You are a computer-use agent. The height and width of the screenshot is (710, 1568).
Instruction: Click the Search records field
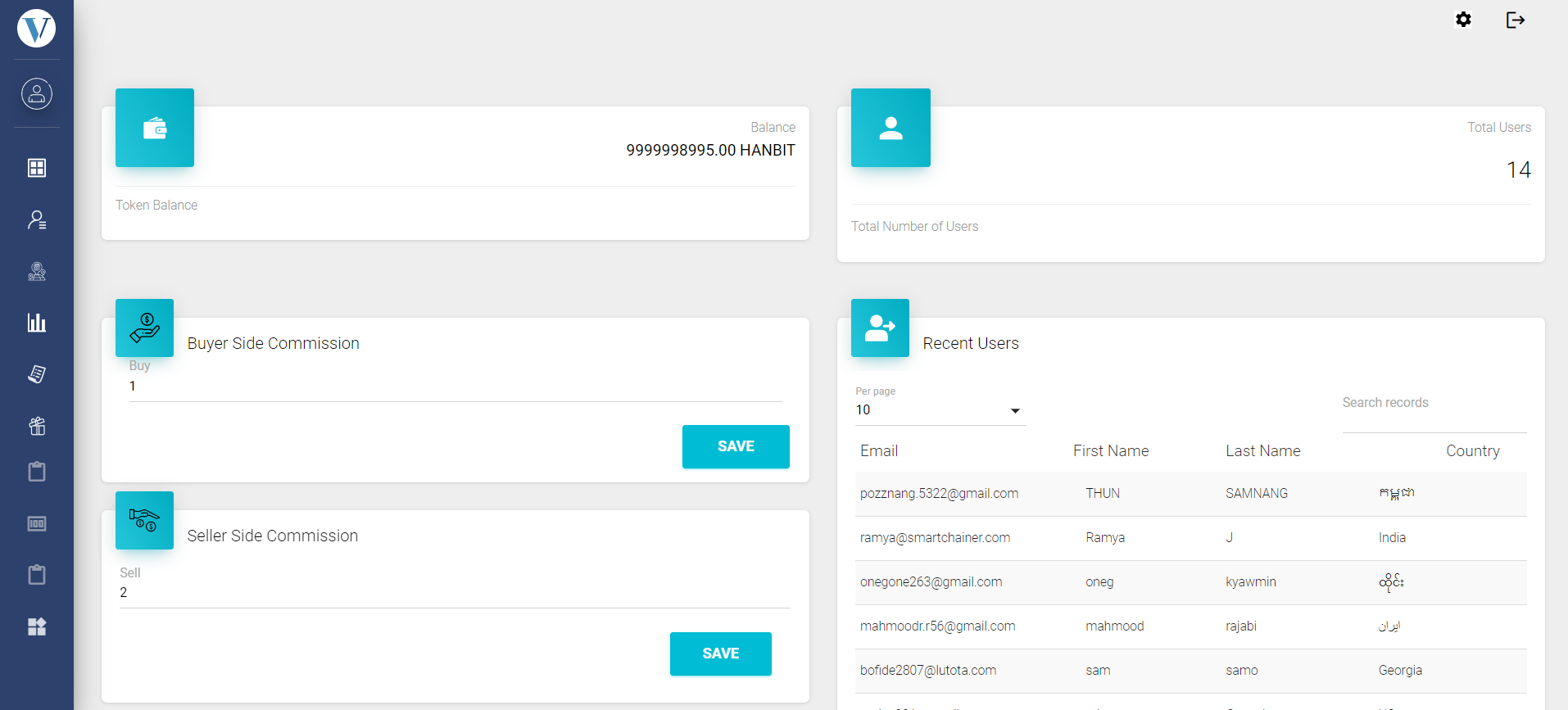pos(1433,403)
